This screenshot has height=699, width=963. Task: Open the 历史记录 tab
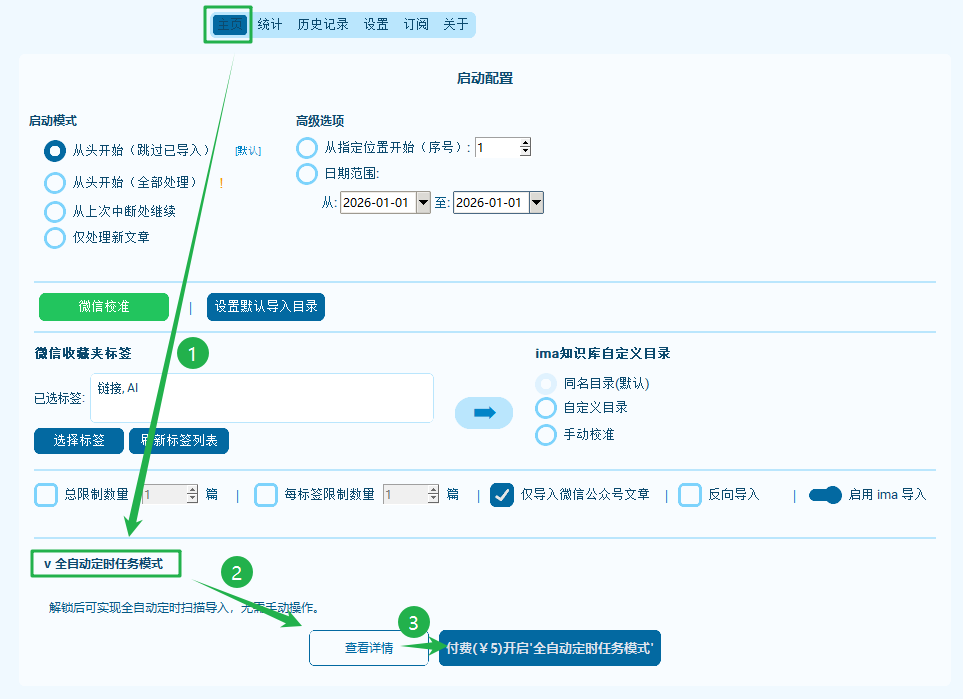[x=323, y=25]
